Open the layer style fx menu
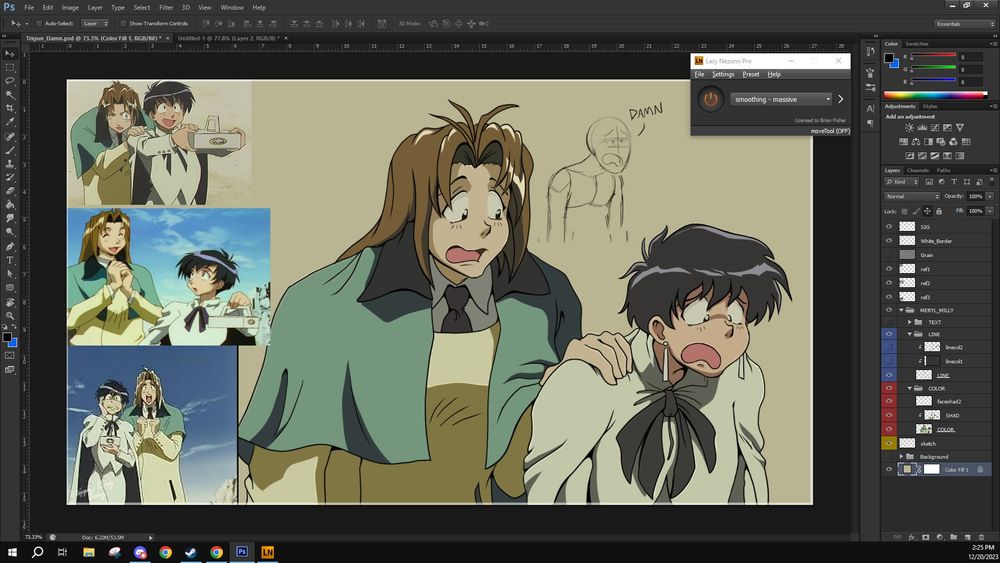The width and height of the screenshot is (1000, 563). click(912, 537)
